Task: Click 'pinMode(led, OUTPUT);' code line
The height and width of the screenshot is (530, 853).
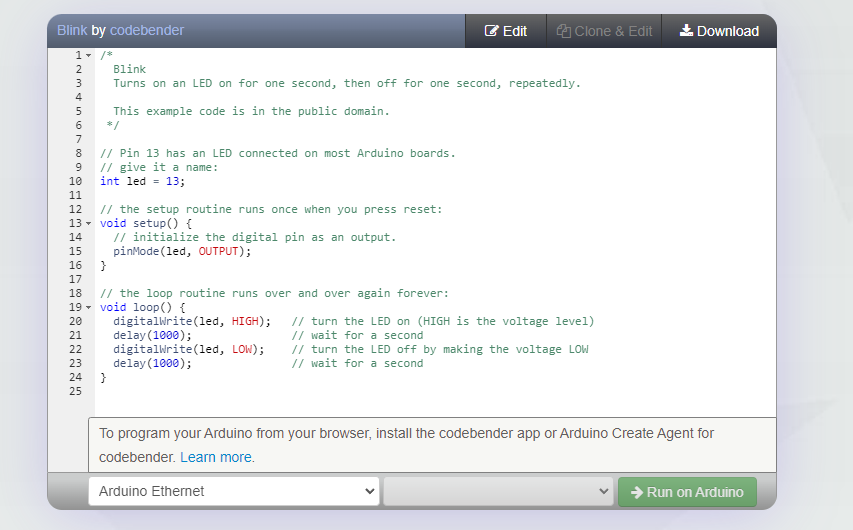Action: coord(182,251)
